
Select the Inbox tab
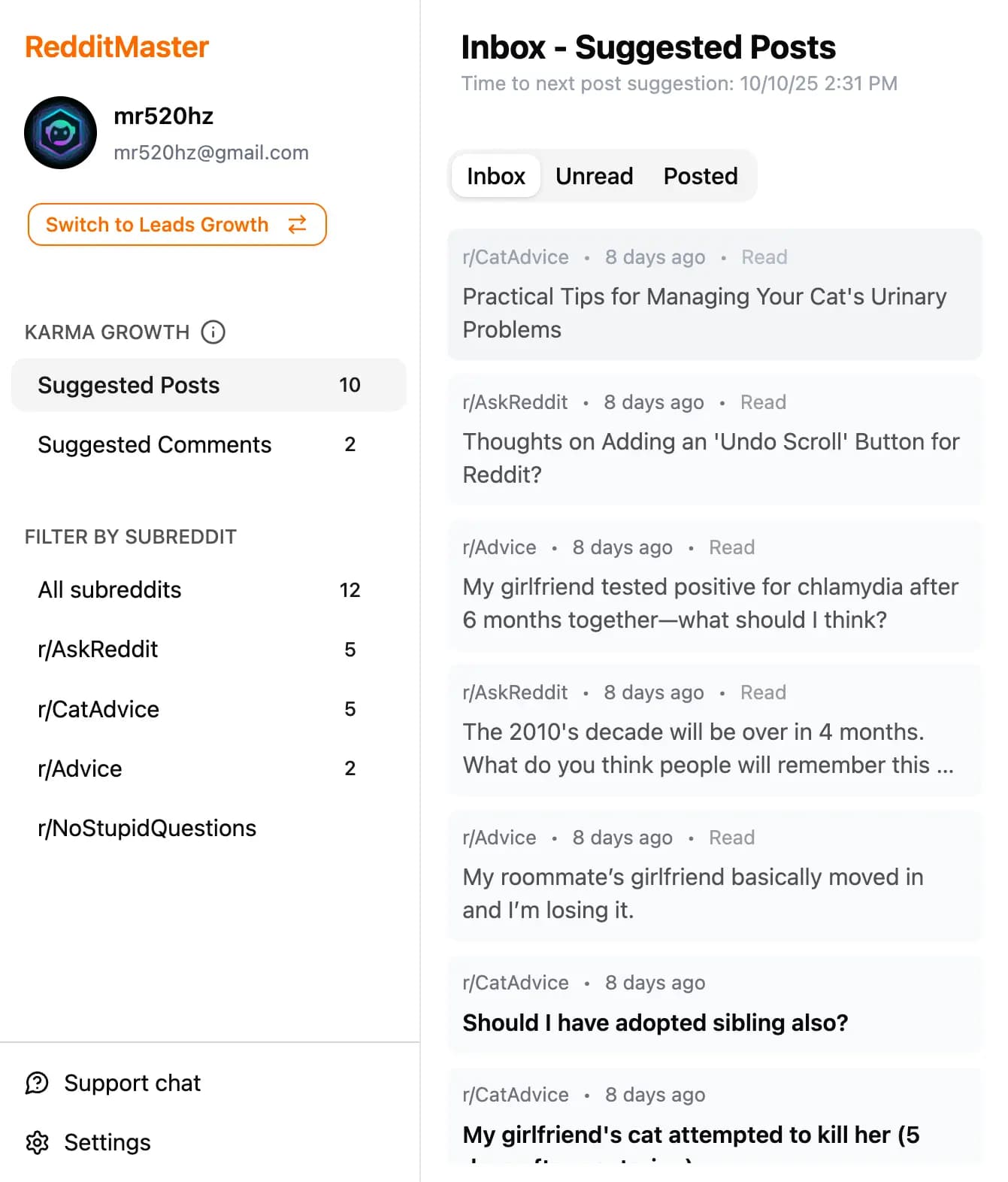point(496,176)
